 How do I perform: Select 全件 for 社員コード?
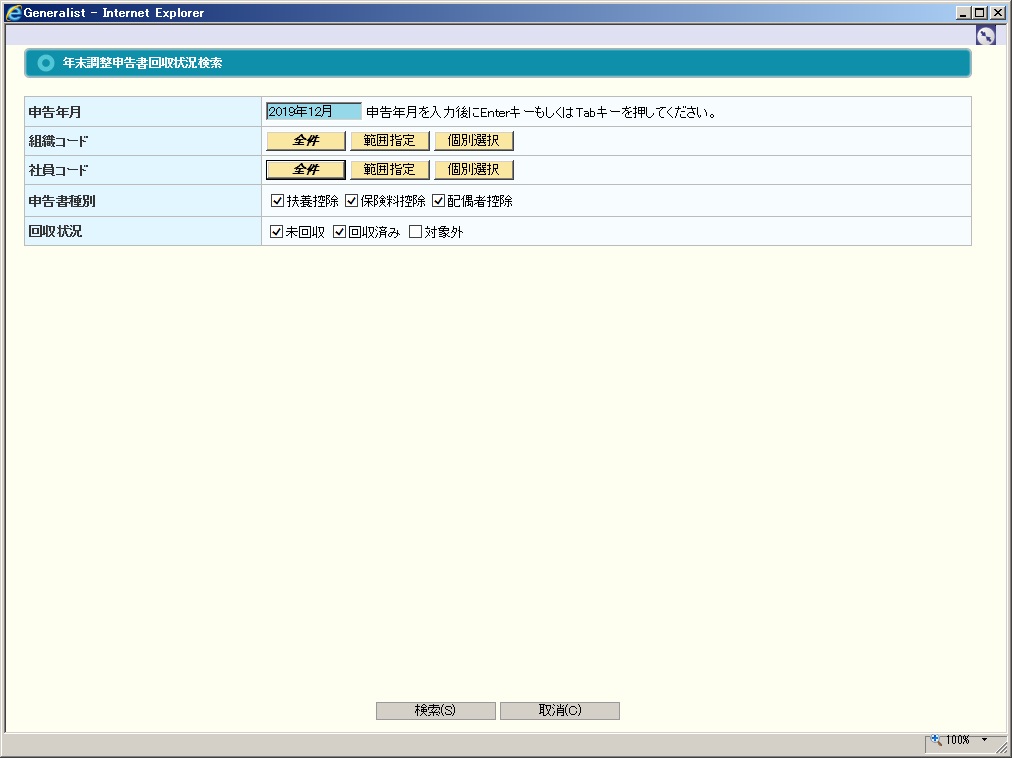coord(305,170)
